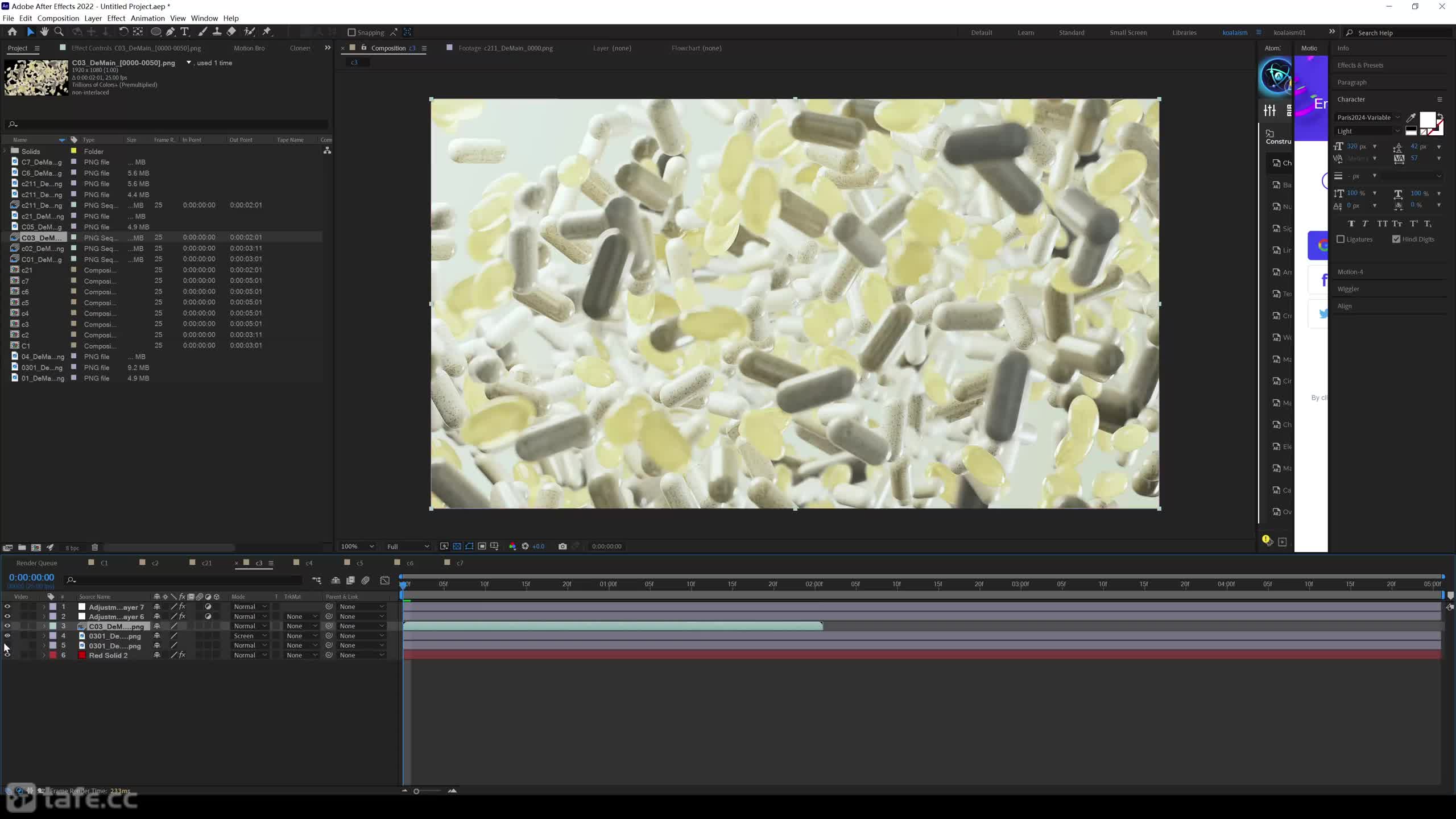The image size is (1456, 819).
Task: Select the Horizontal Type tool
Action: click(x=184, y=32)
